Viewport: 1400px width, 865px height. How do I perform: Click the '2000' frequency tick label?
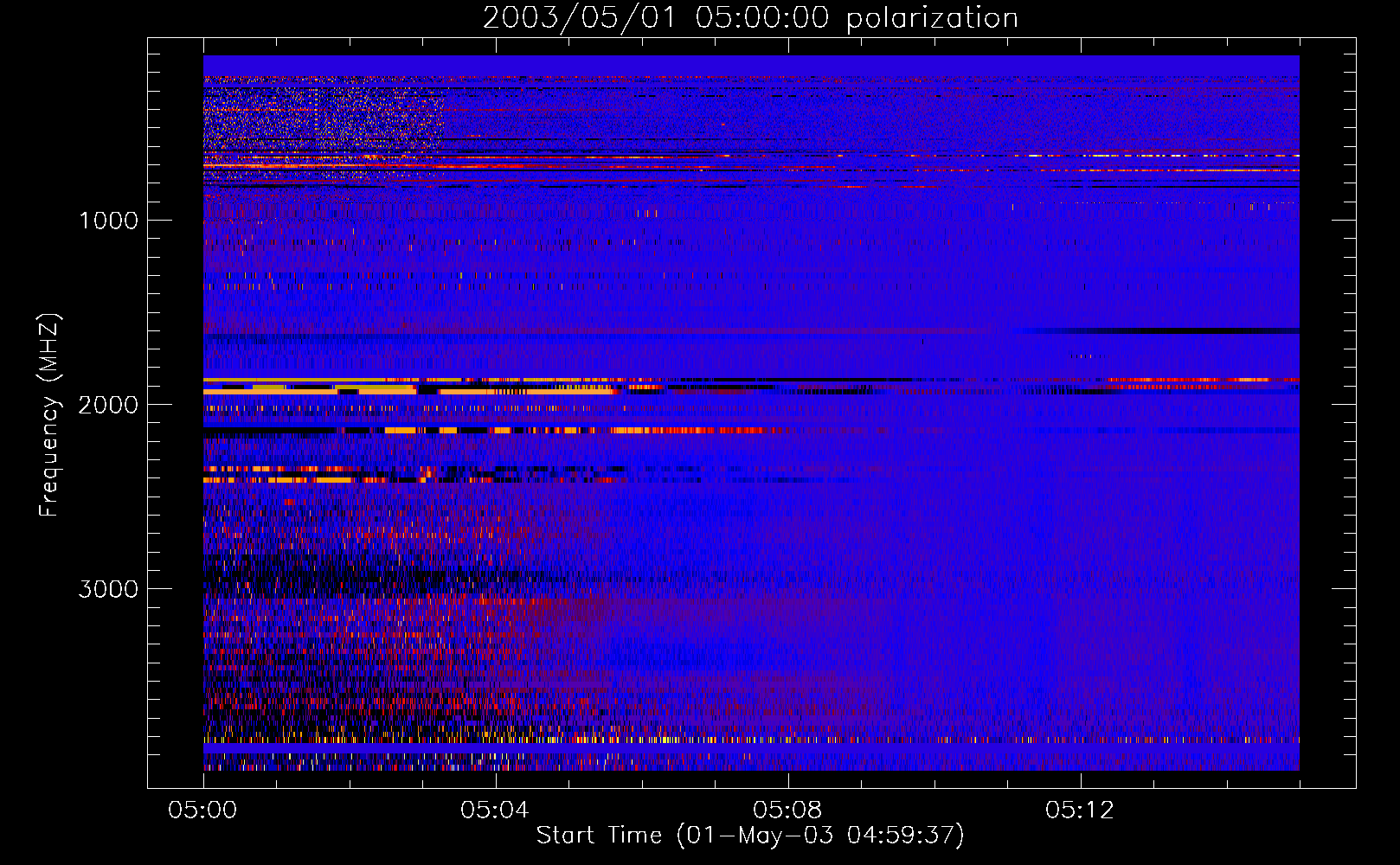pos(108,405)
